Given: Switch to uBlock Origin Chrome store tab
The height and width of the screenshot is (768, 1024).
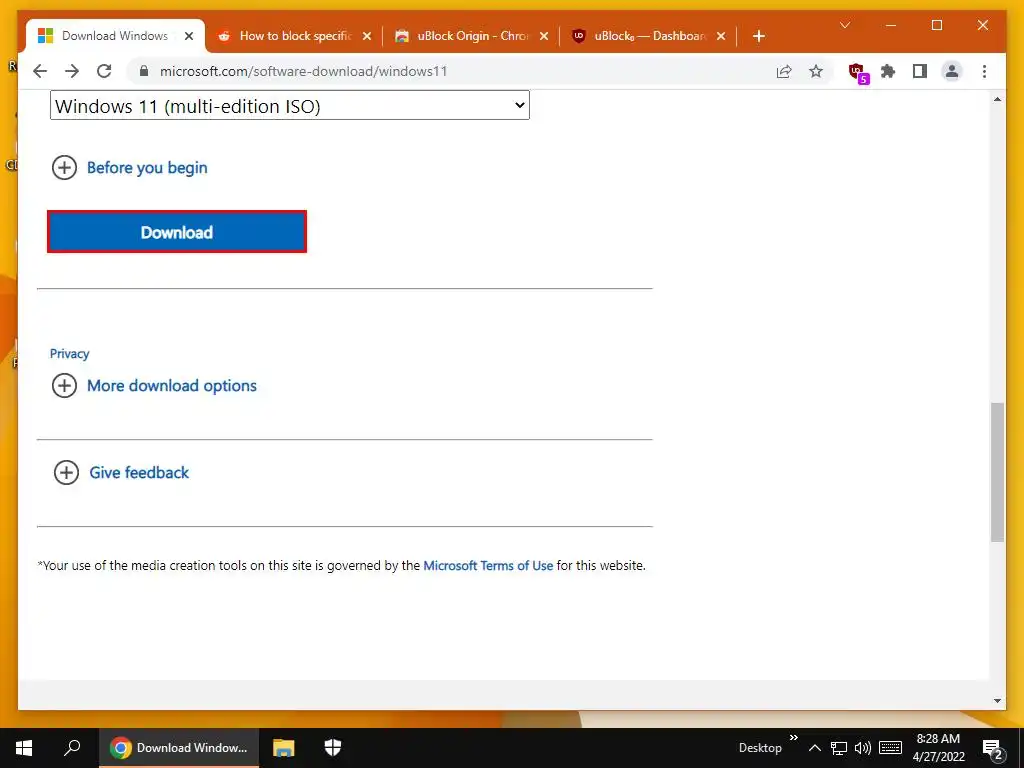Looking at the screenshot, I should (x=474, y=36).
